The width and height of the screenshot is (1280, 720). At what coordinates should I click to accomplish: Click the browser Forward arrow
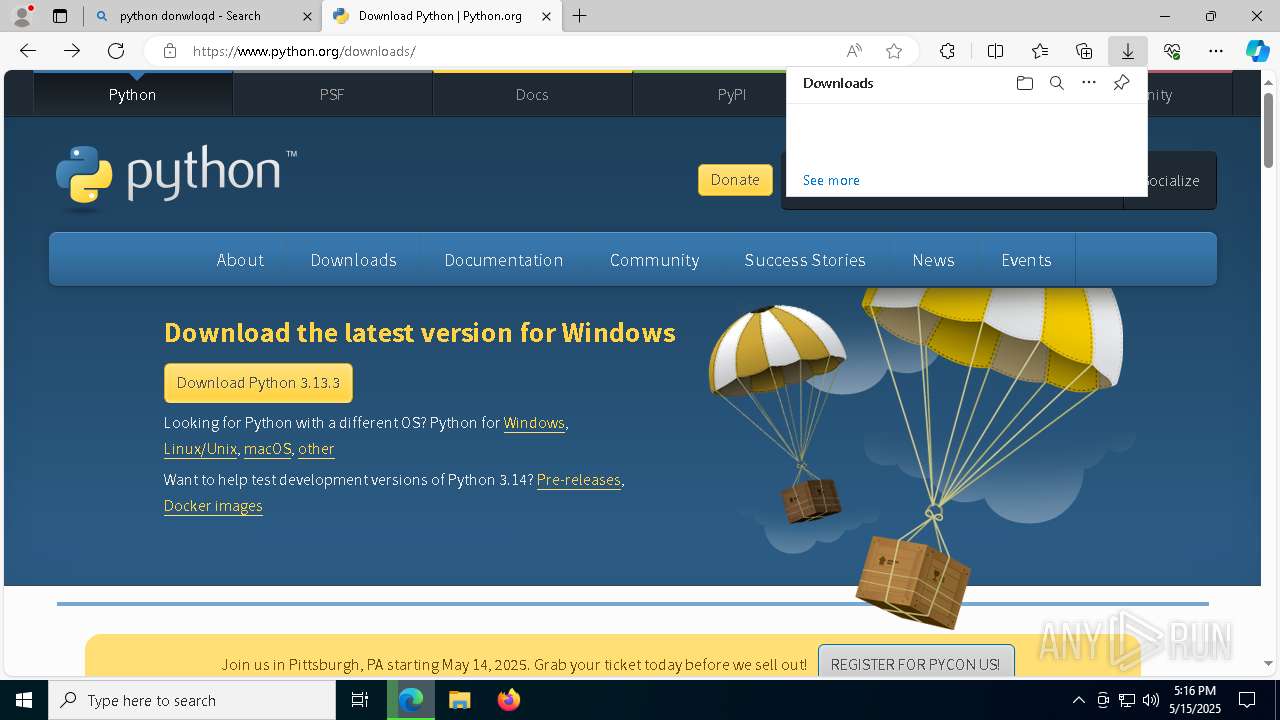(x=72, y=51)
